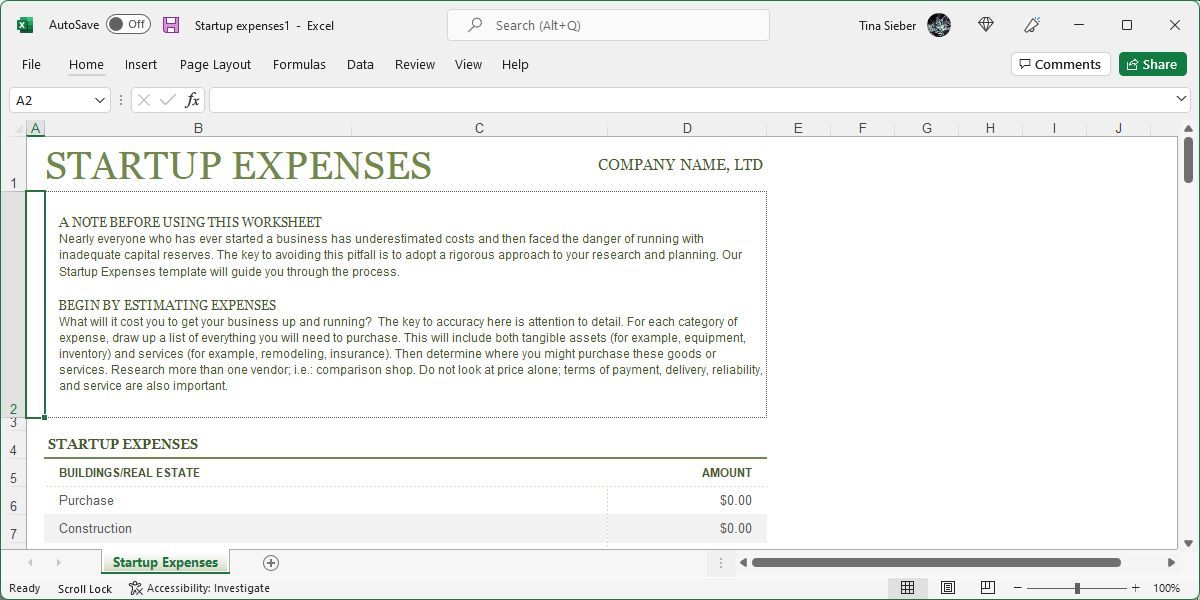Click the Save icon in title bar
The height and width of the screenshot is (600, 1200).
coord(170,25)
